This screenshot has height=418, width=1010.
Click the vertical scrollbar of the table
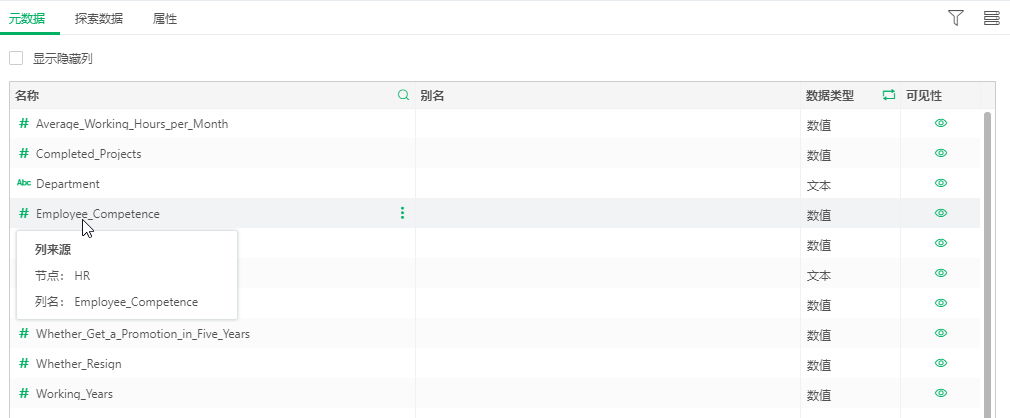point(987,264)
